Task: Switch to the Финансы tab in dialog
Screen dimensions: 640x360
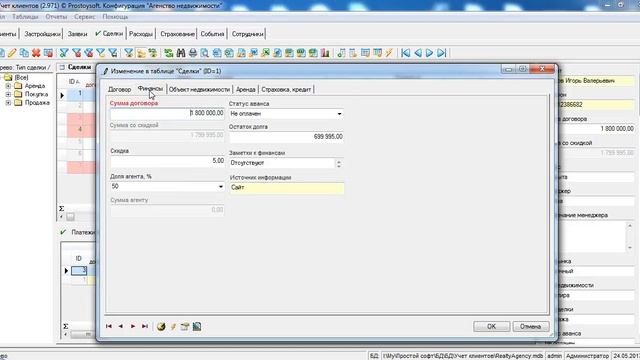Action: coord(150,89)
